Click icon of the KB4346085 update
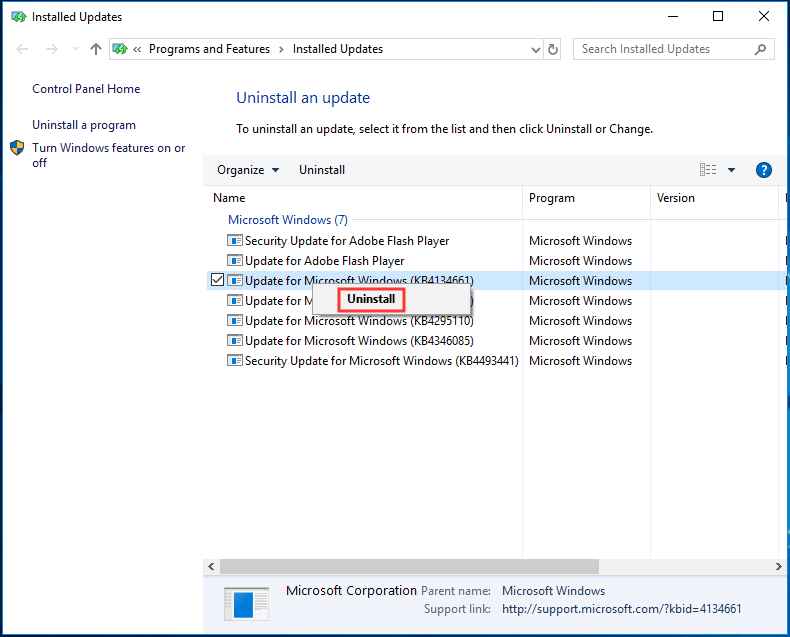This screenshot has height=637, width=790. point(234,341)
